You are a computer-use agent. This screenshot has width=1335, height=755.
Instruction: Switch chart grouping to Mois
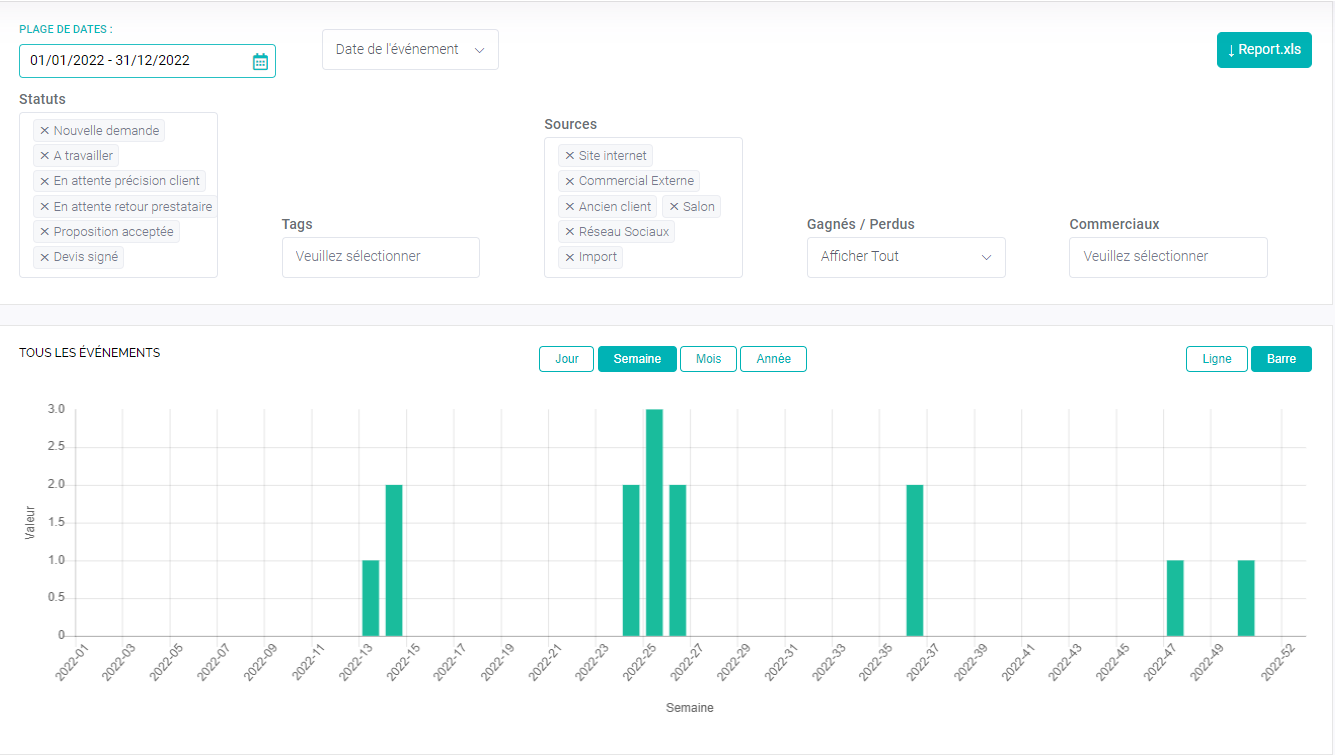click(708, 359)
